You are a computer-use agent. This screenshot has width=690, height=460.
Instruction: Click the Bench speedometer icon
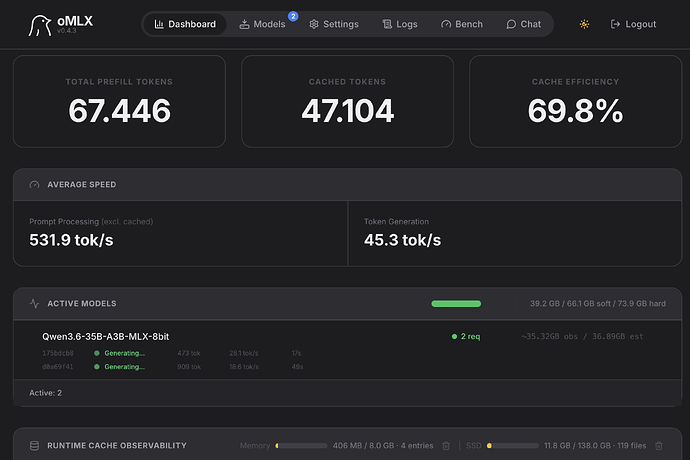pos(446,24)
